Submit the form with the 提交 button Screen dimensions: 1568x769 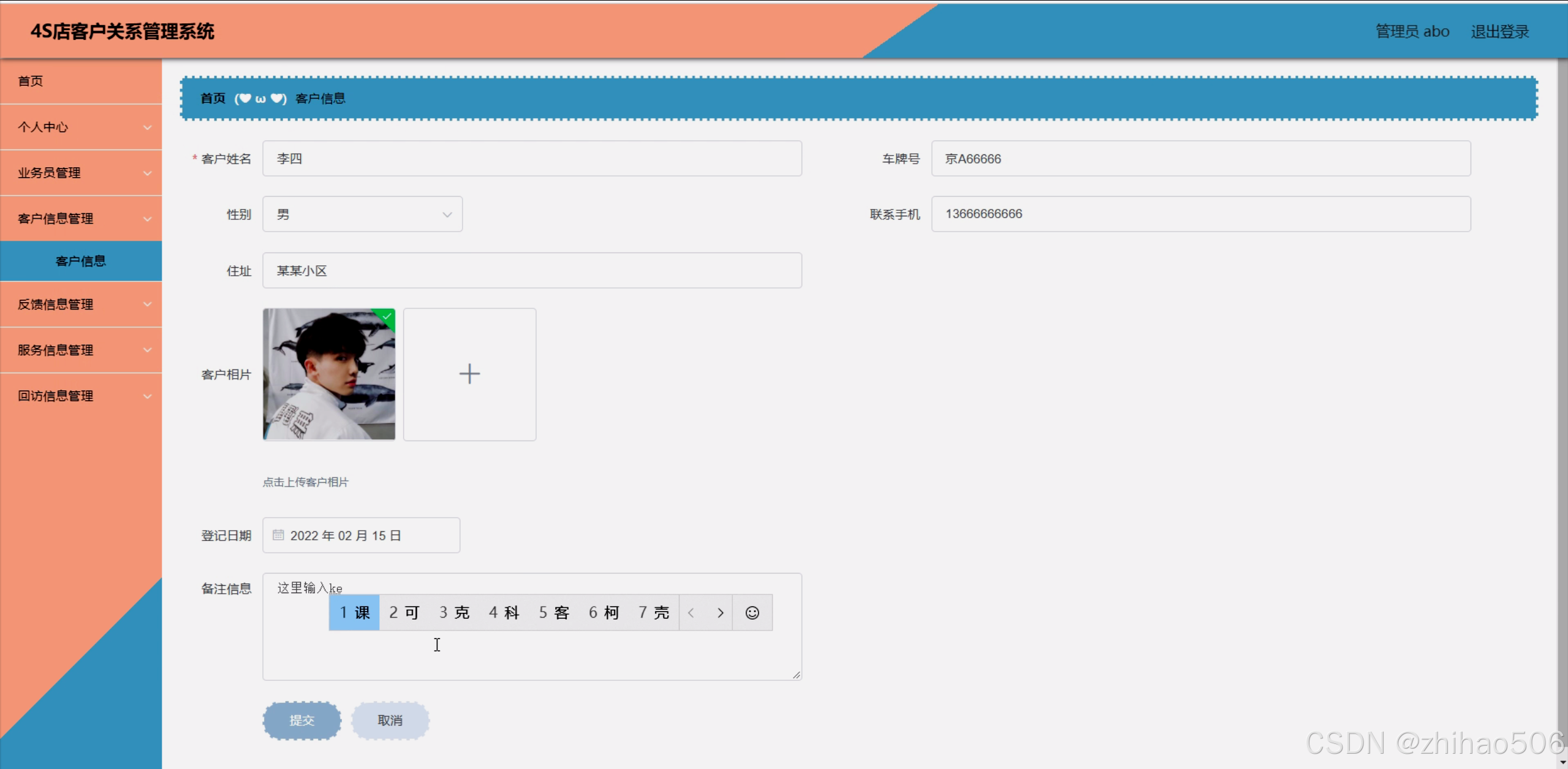tap(301, 721)
